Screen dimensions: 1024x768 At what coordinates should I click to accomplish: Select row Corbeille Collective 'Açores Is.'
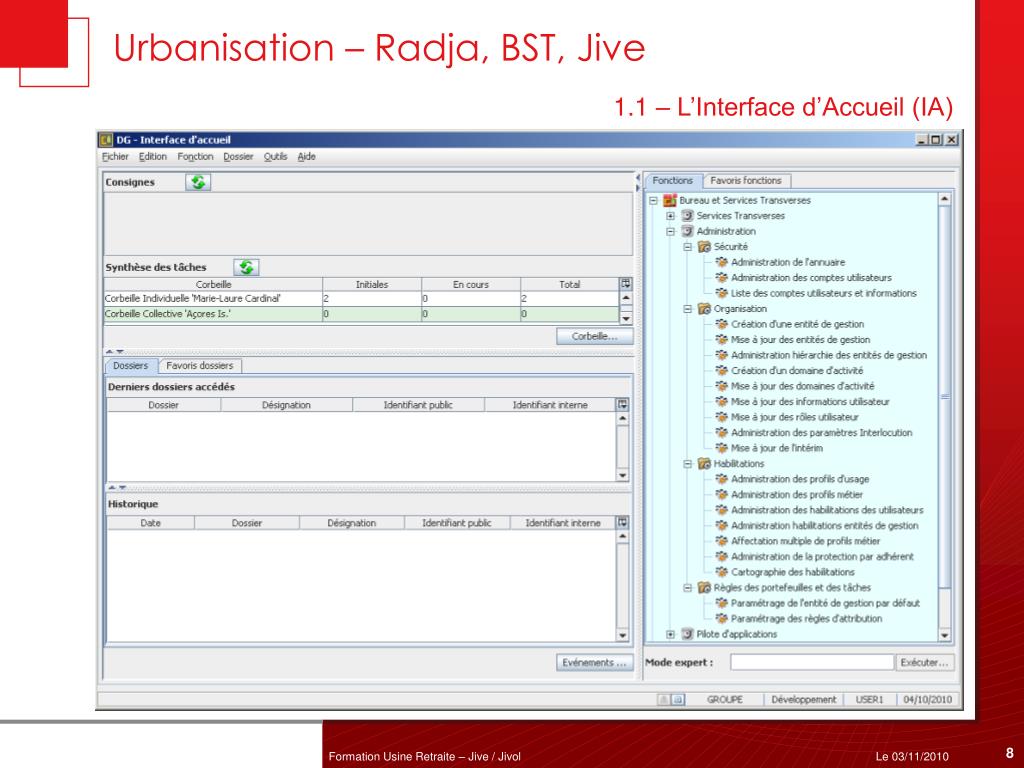[x=361, y=314]
